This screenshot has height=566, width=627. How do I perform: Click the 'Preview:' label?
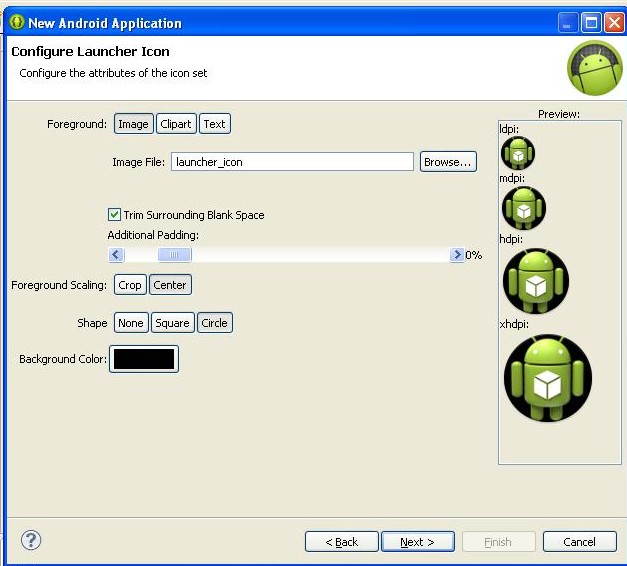click(x=559, y=114)
